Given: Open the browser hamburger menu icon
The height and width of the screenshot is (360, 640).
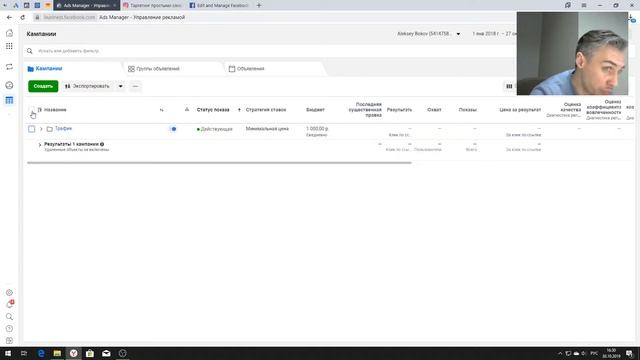Looking at the screenshot, I should coord(584,5).
